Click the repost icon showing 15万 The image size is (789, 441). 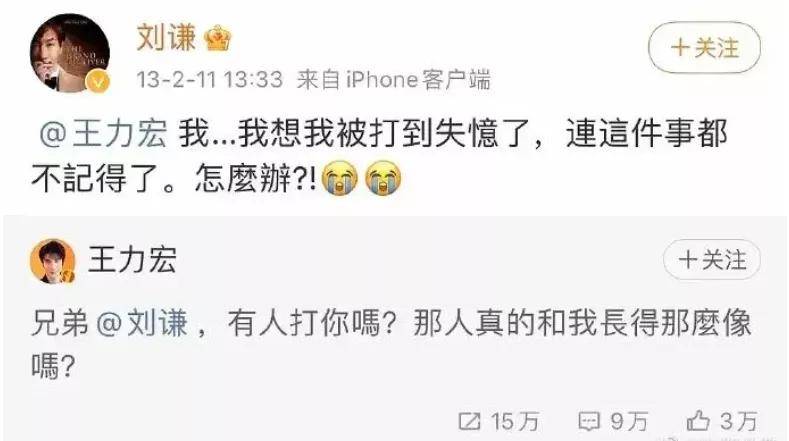[x=469, y=421]
